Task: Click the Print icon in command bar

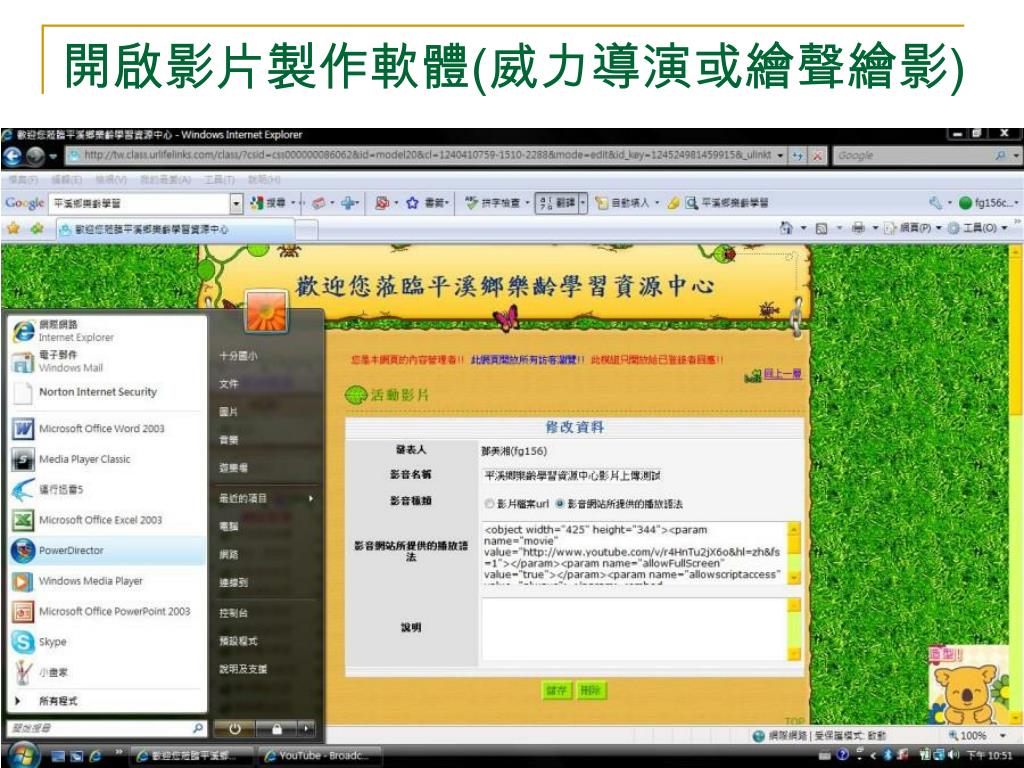Action: click(858, 228)
